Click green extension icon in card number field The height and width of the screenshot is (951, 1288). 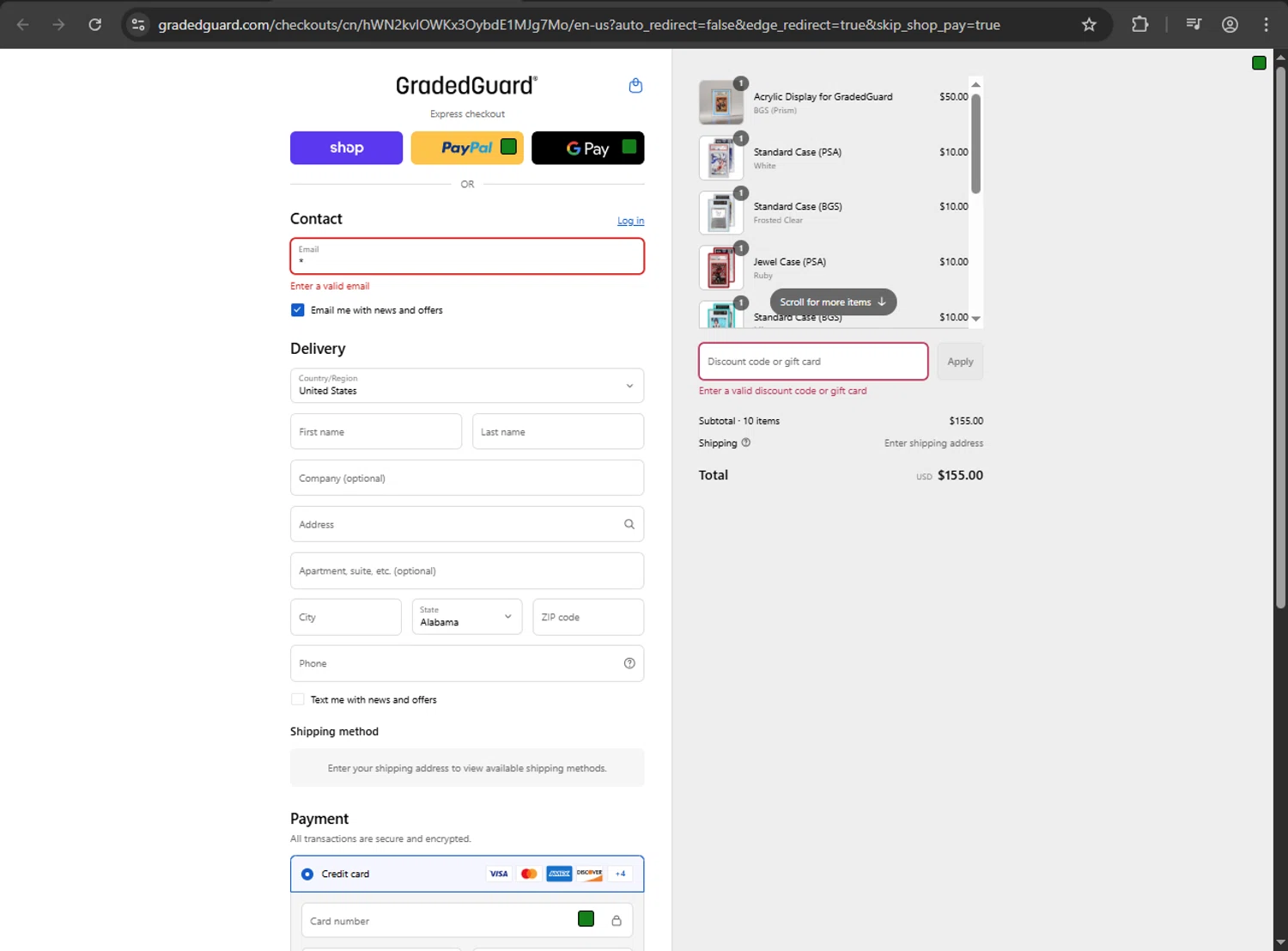[x=586, y=919]
